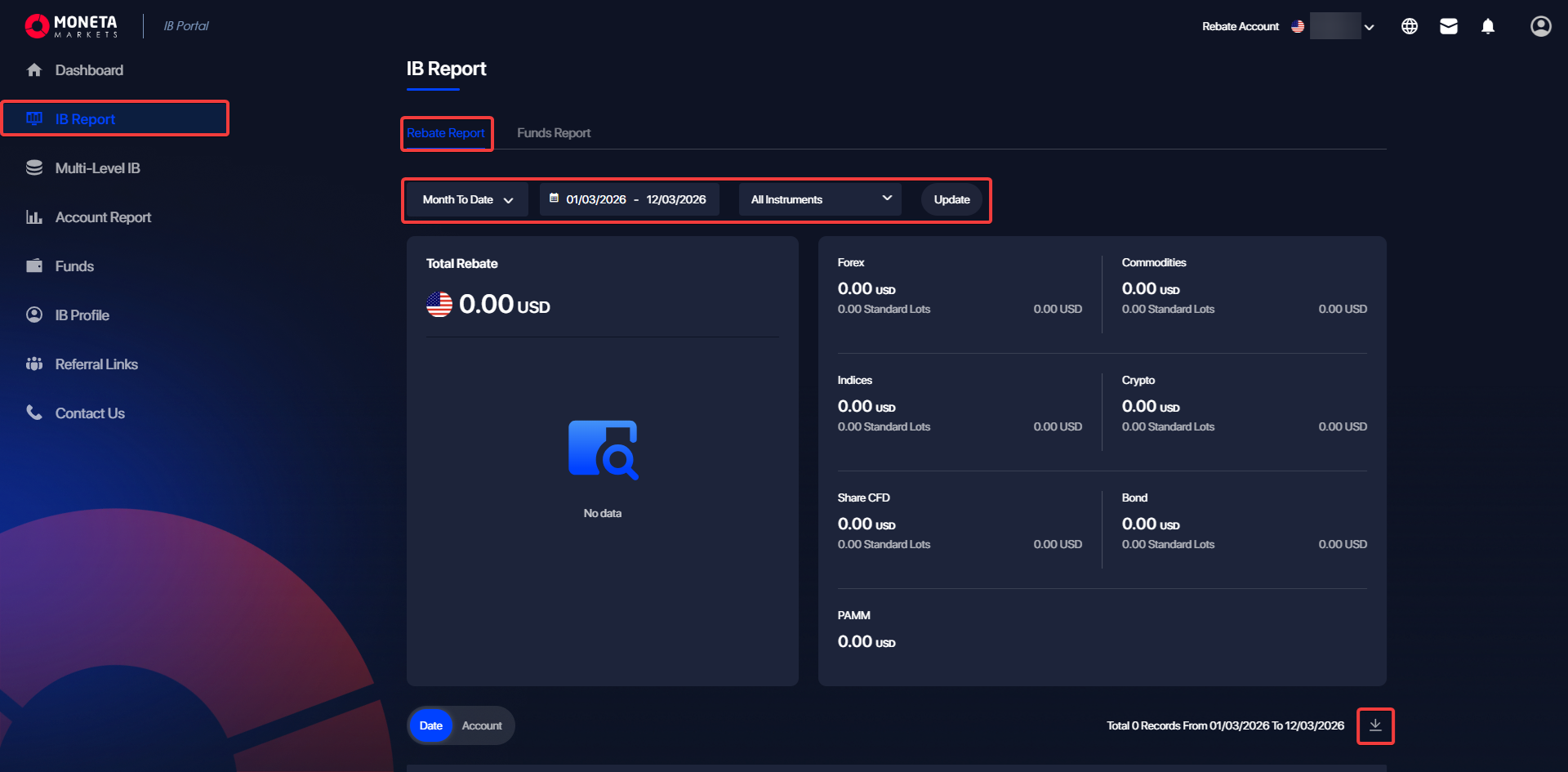Switch to the Rebate Report tab
This screenshot has height=772, width=1568.
pyautogui.click(x=446, y=133)
